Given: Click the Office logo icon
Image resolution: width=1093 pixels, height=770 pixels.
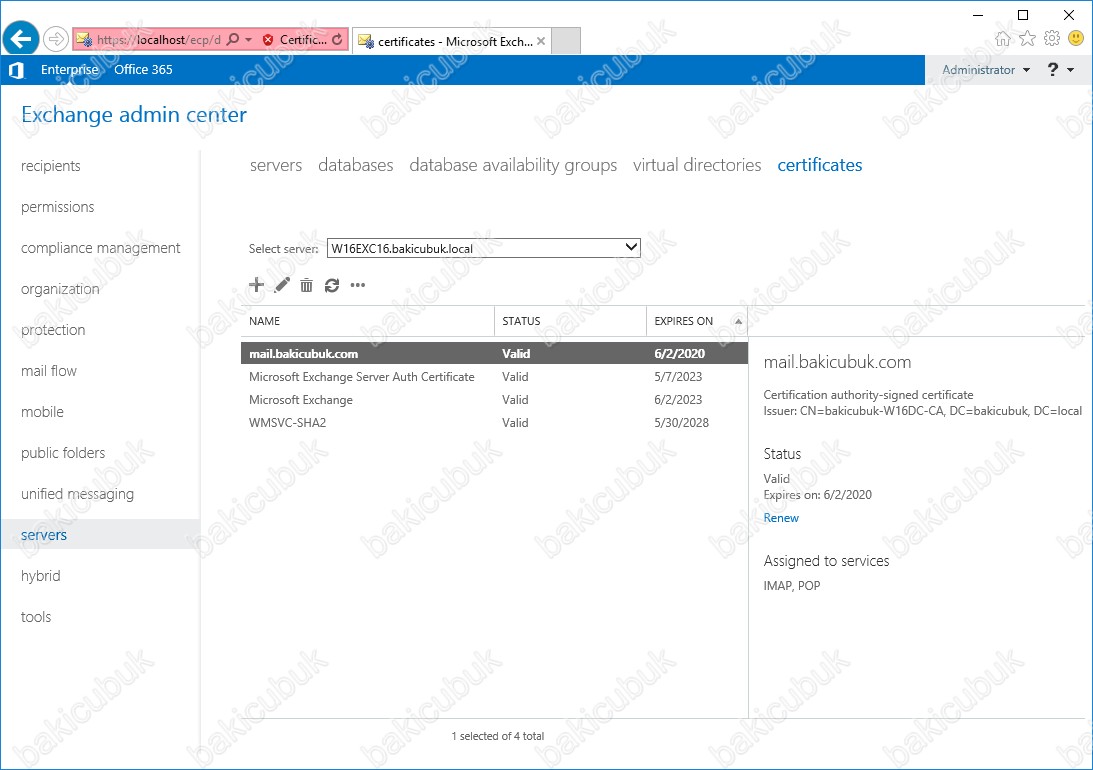Looking at the screenshot, I should 17,70.
